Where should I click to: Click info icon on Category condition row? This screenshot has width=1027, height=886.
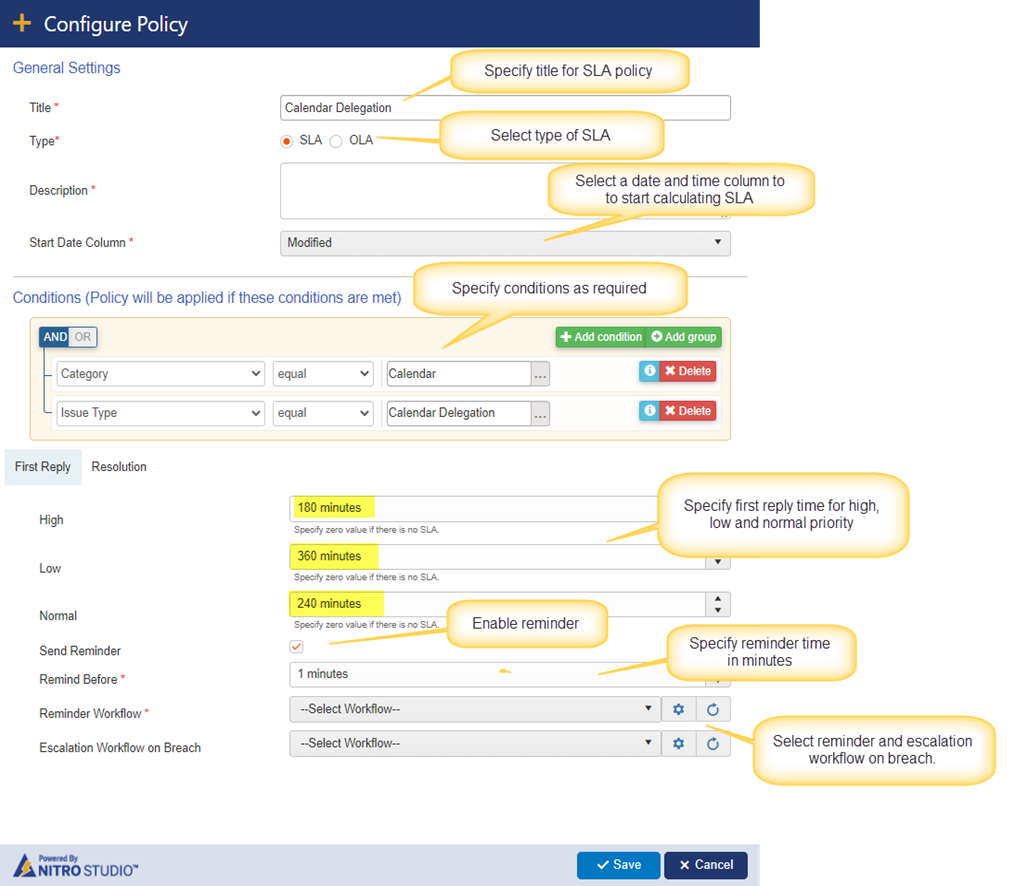coord(649,371)
